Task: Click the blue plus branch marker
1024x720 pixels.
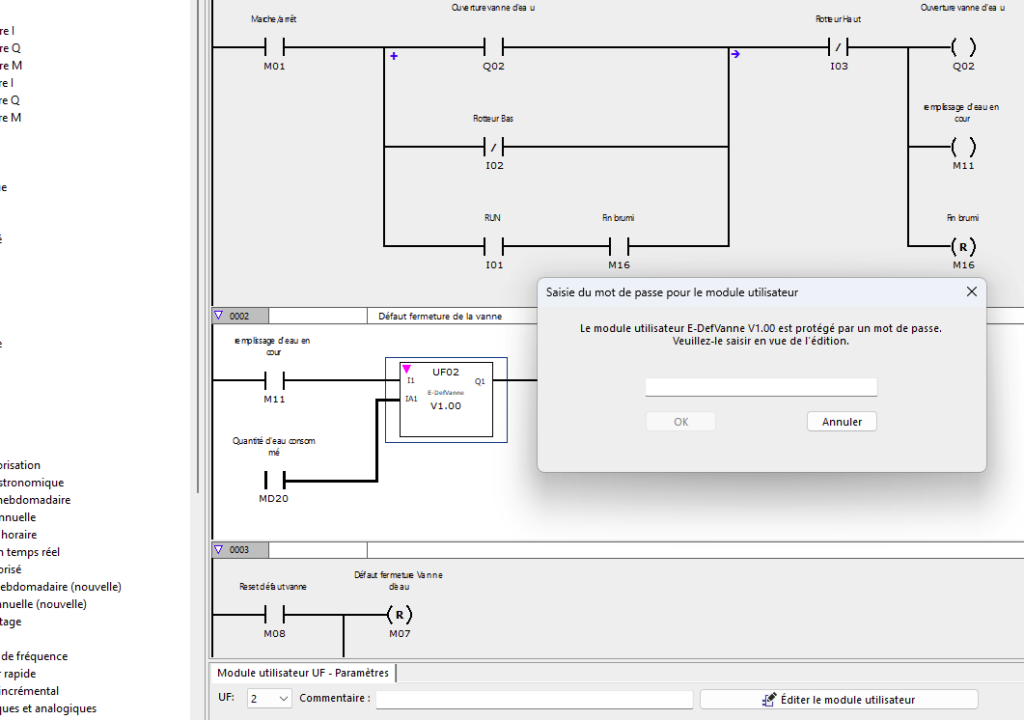Action: pyautogui.click(x=394, y=56)
